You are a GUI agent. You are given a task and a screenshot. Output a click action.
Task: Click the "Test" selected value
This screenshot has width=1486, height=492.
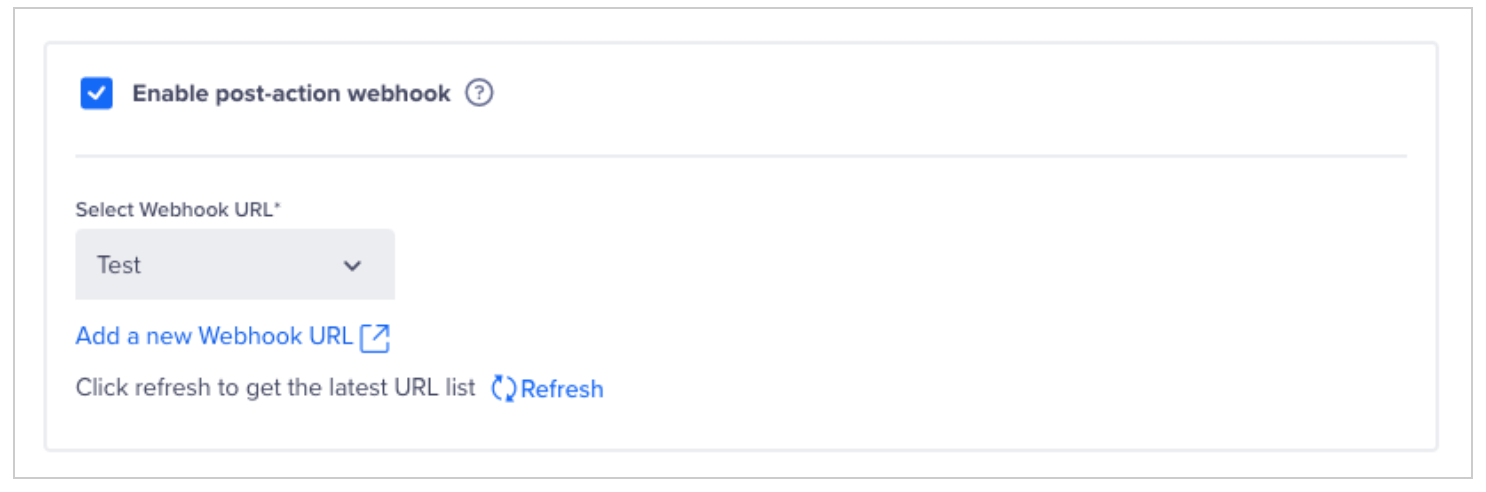119,265
